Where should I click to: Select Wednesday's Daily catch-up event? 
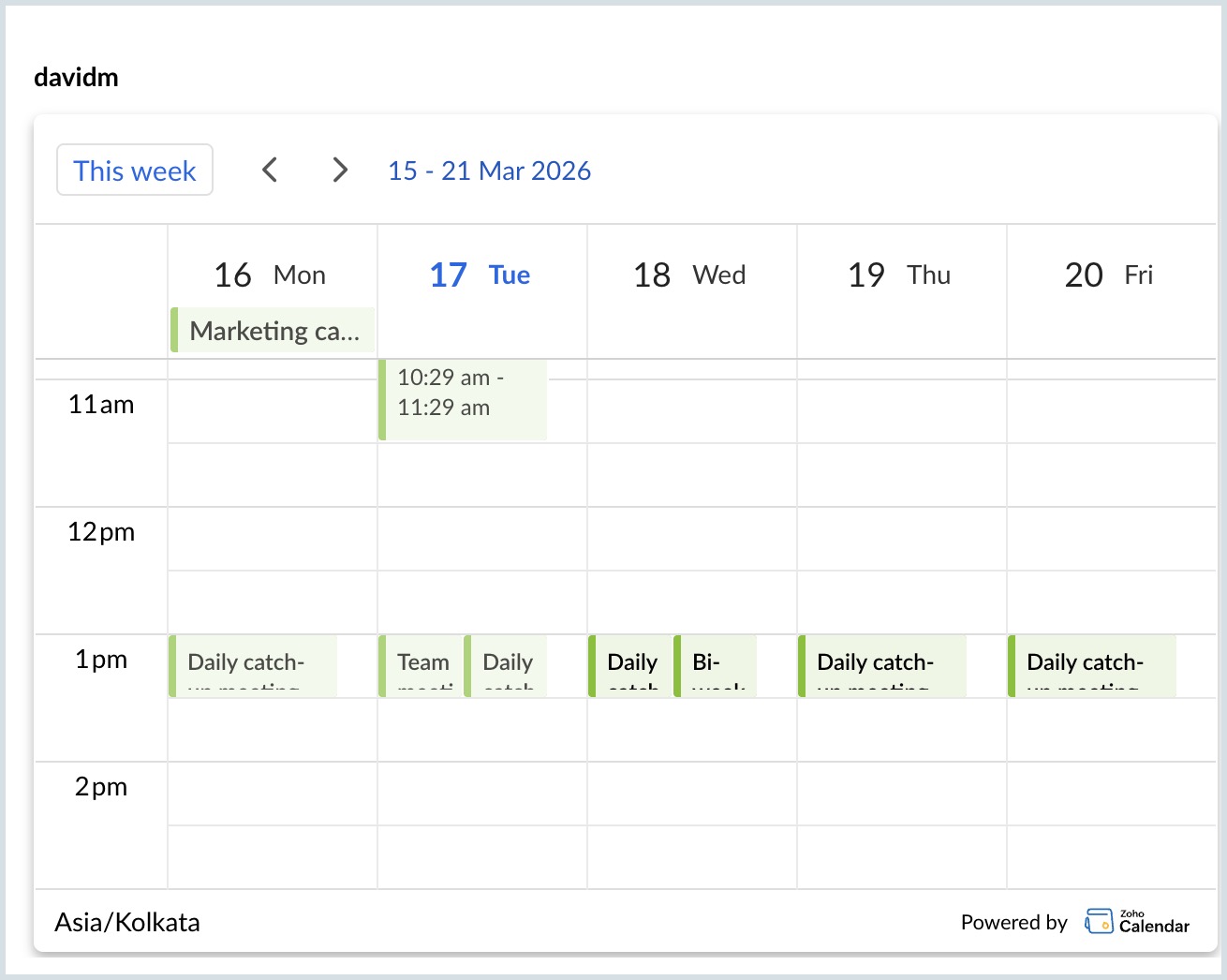[630, 666]
